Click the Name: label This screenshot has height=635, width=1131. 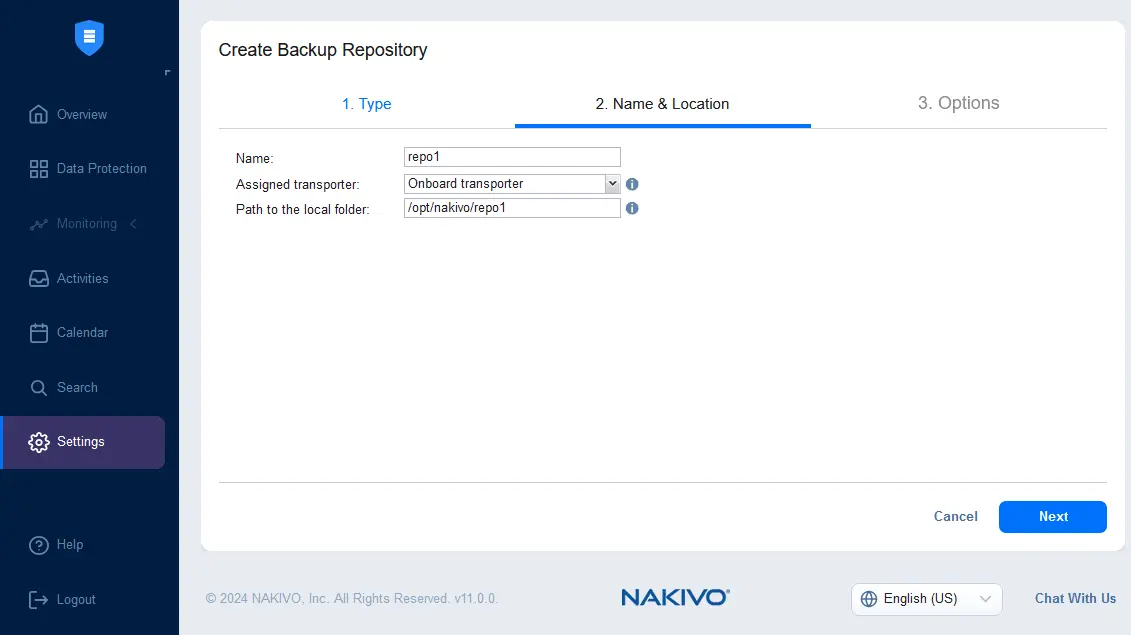[255, 158]
